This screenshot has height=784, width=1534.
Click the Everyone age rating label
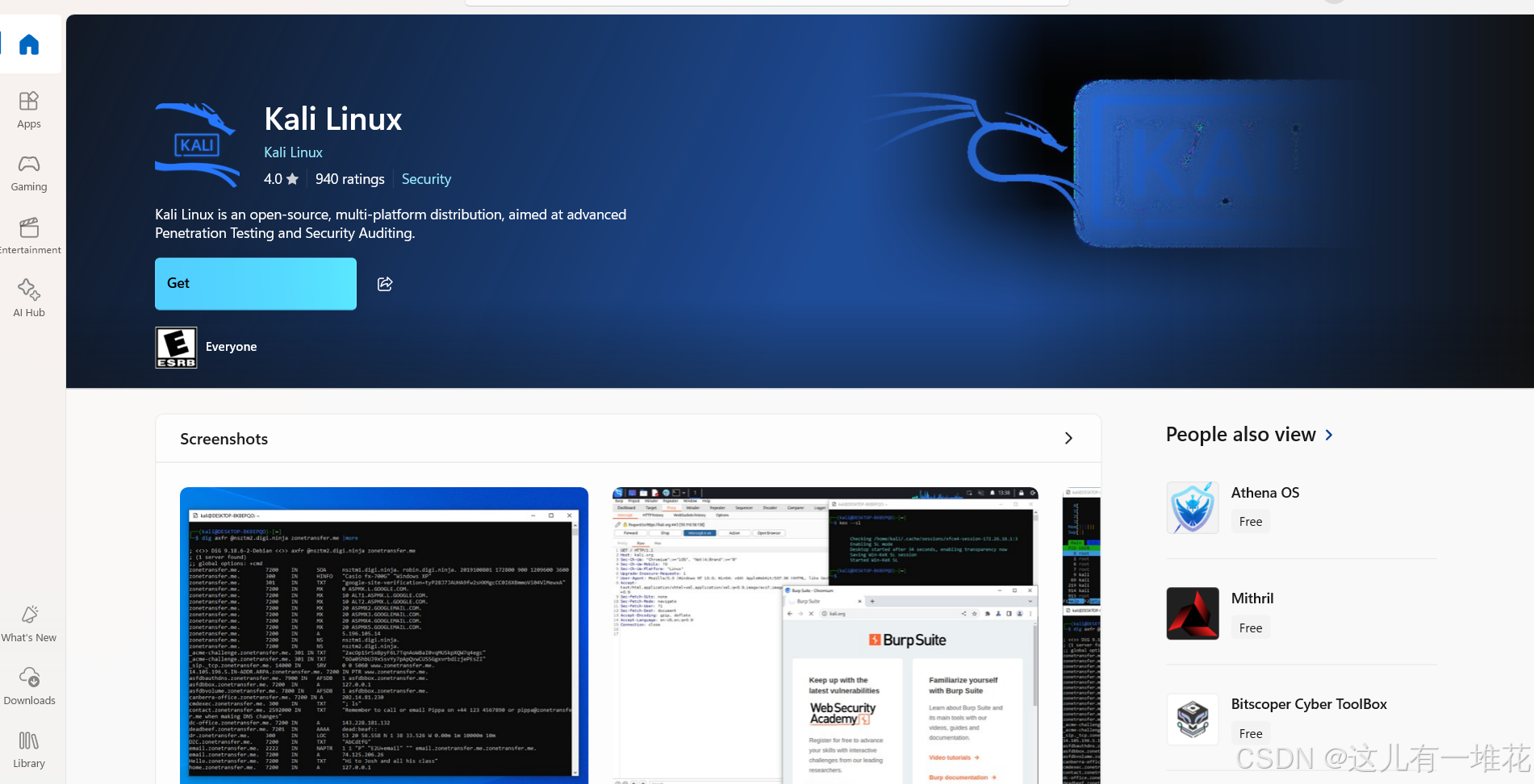[231, 347]
